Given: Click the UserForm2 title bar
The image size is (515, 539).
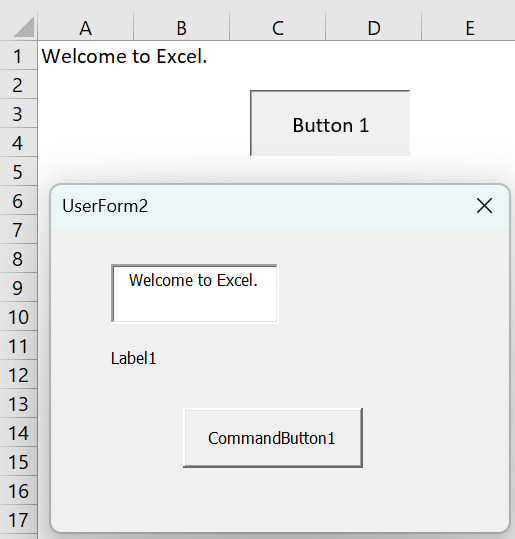Looking at the screenshot, I should tap(261, 206).
